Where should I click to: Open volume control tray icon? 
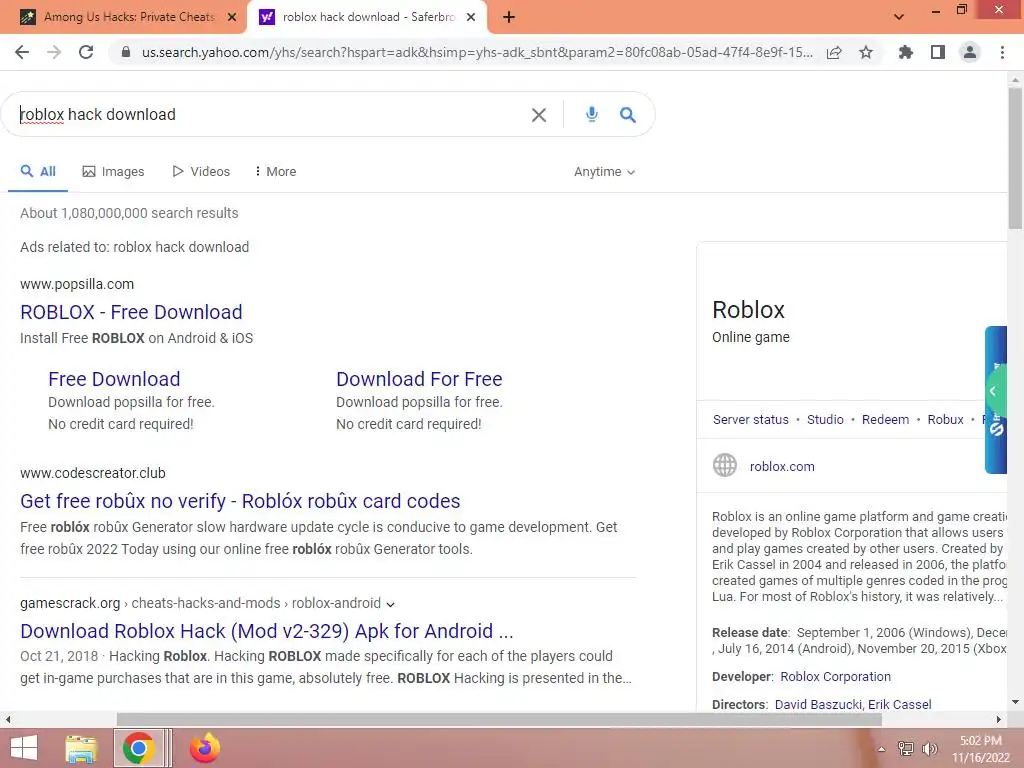pyautogui.click(x=929, y=749)
